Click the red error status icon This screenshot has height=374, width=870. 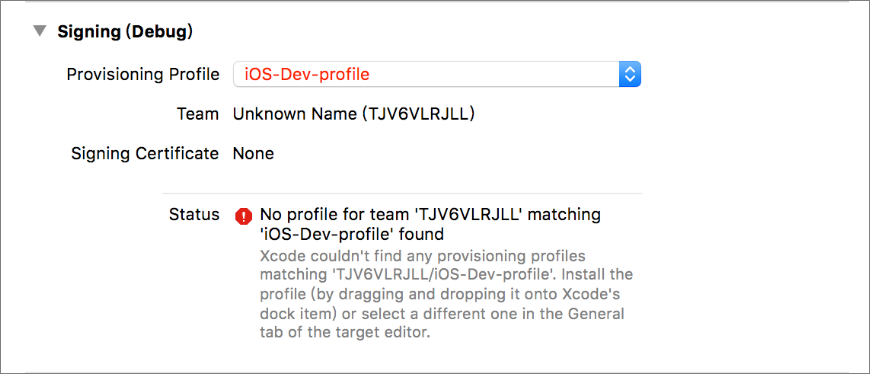coord(244,216)
